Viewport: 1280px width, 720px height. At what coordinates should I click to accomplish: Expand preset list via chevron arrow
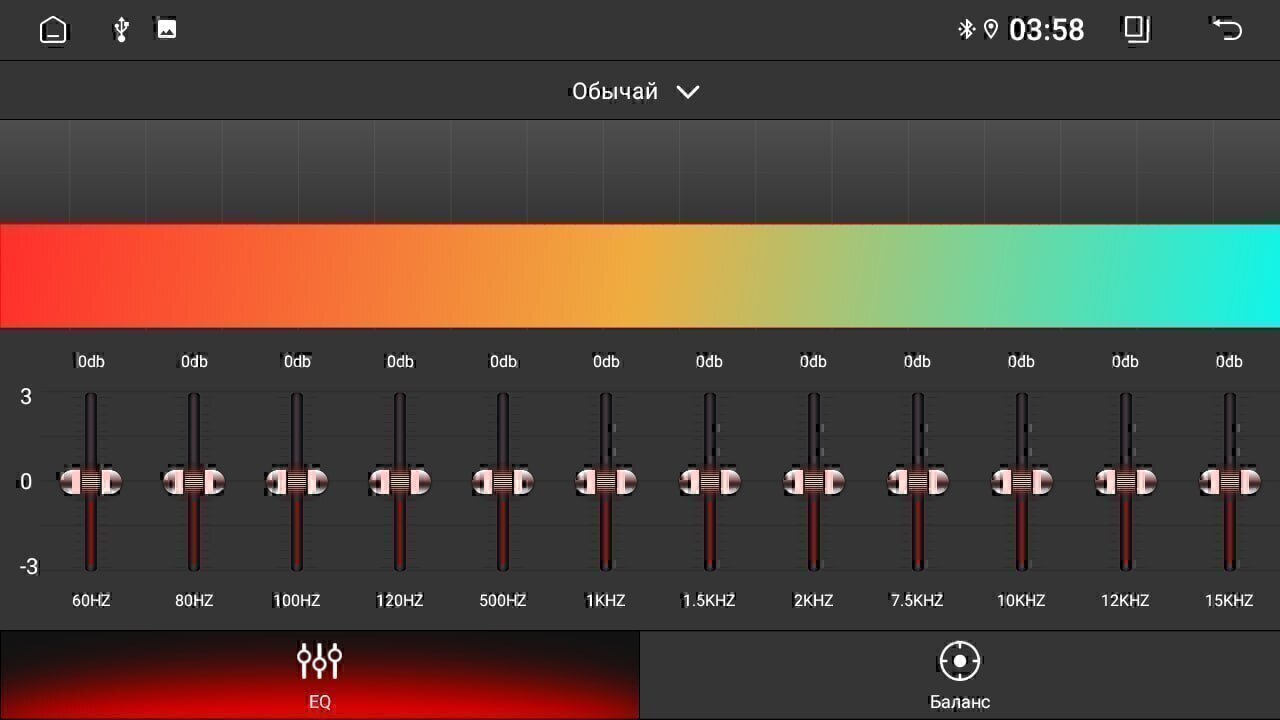[x=688, y=92]
